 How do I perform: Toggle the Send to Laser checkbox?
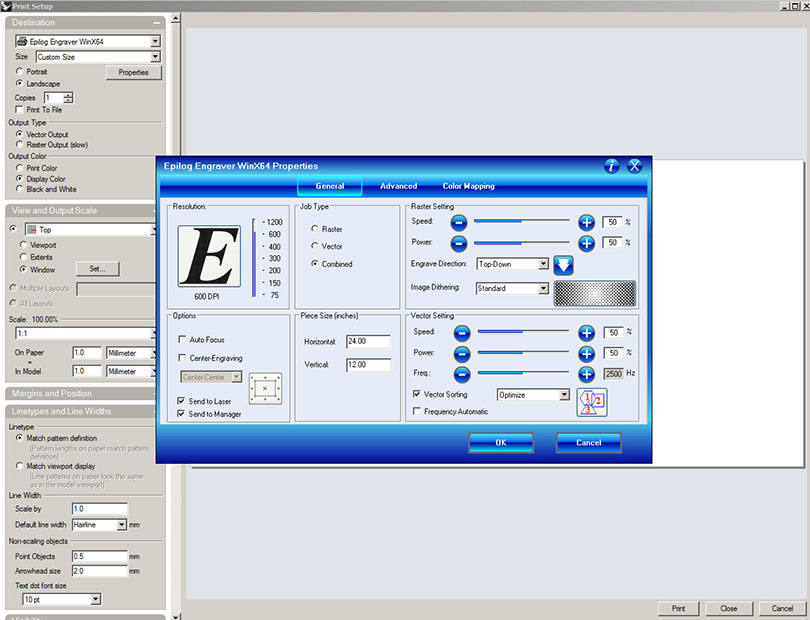pyautogui.click(x=181, y=401)
